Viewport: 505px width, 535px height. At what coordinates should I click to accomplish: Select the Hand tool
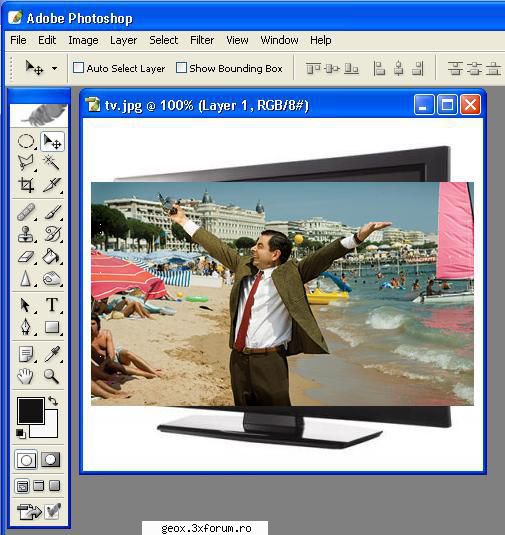(x=26, y=376)
